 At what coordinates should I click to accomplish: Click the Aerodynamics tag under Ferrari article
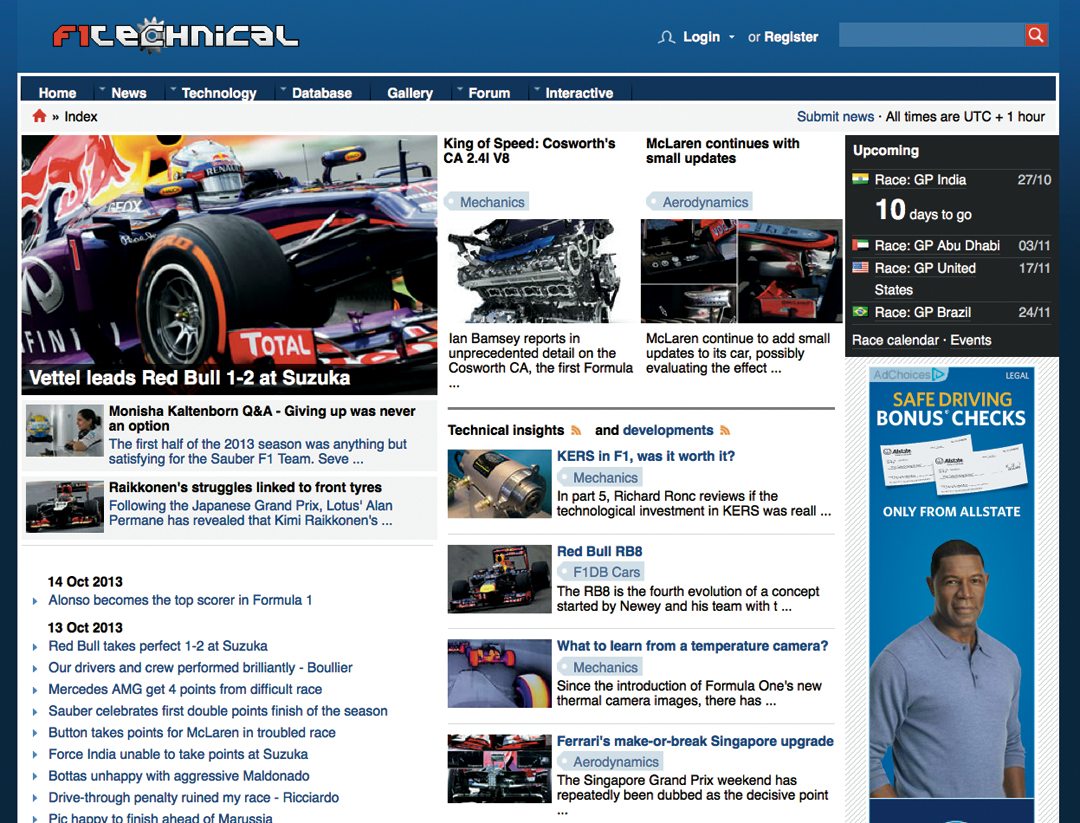(x=610, y=762)
